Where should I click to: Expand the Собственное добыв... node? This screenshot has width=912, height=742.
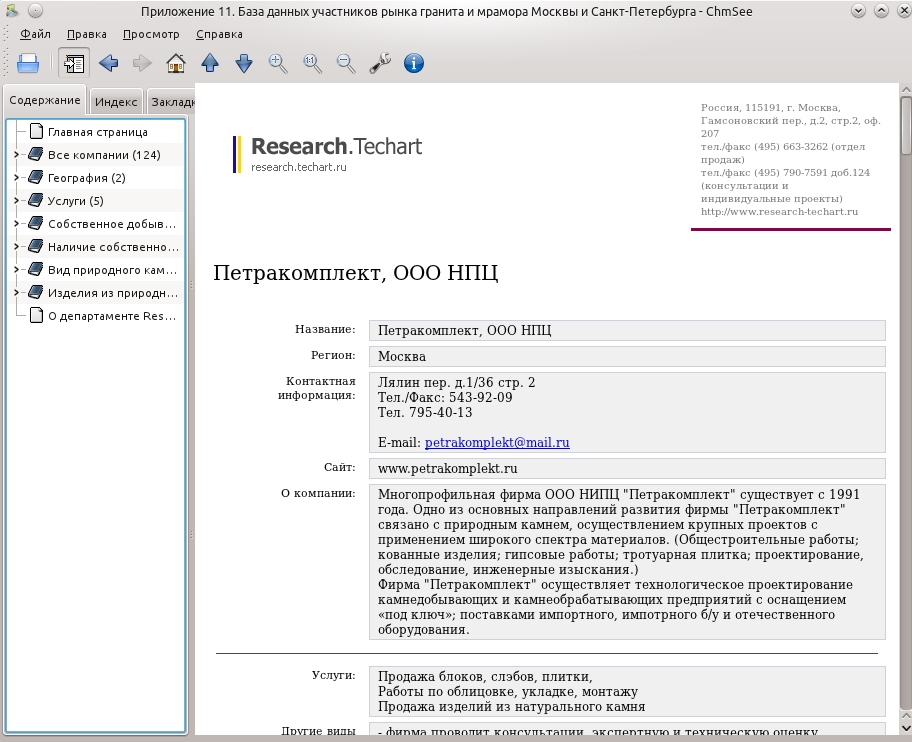pyautogui.click(x=16, y=224)
